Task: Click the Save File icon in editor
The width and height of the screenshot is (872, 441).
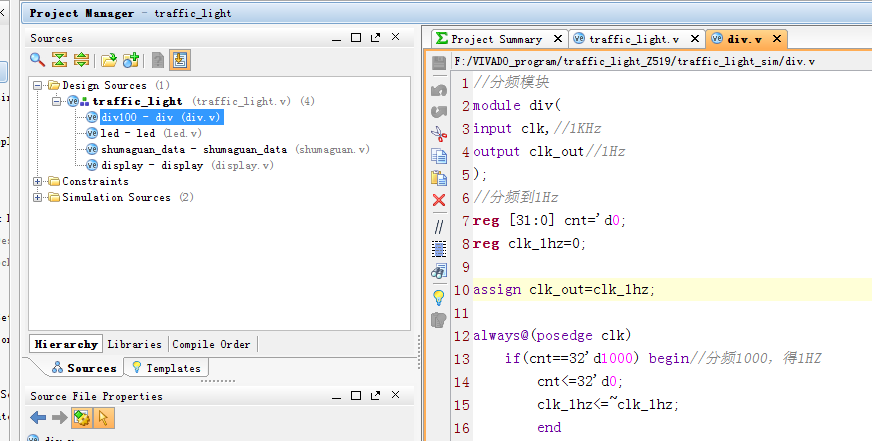Action: pyautogui.click(x=439, y=62)
